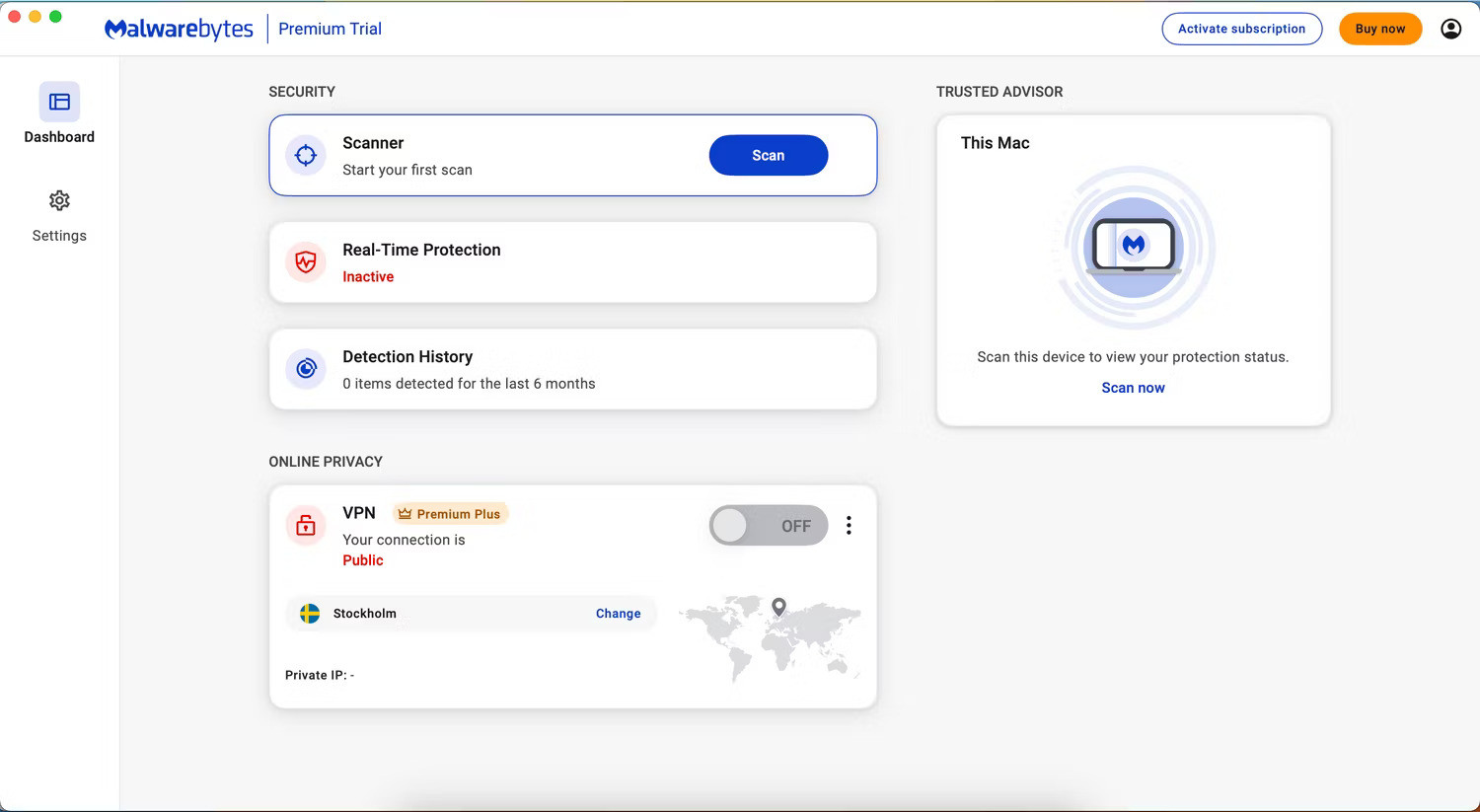This screenshot has width=1480, height=812.
Task: Click the Real-Time Protection shield icon
Action: point(305,261)
